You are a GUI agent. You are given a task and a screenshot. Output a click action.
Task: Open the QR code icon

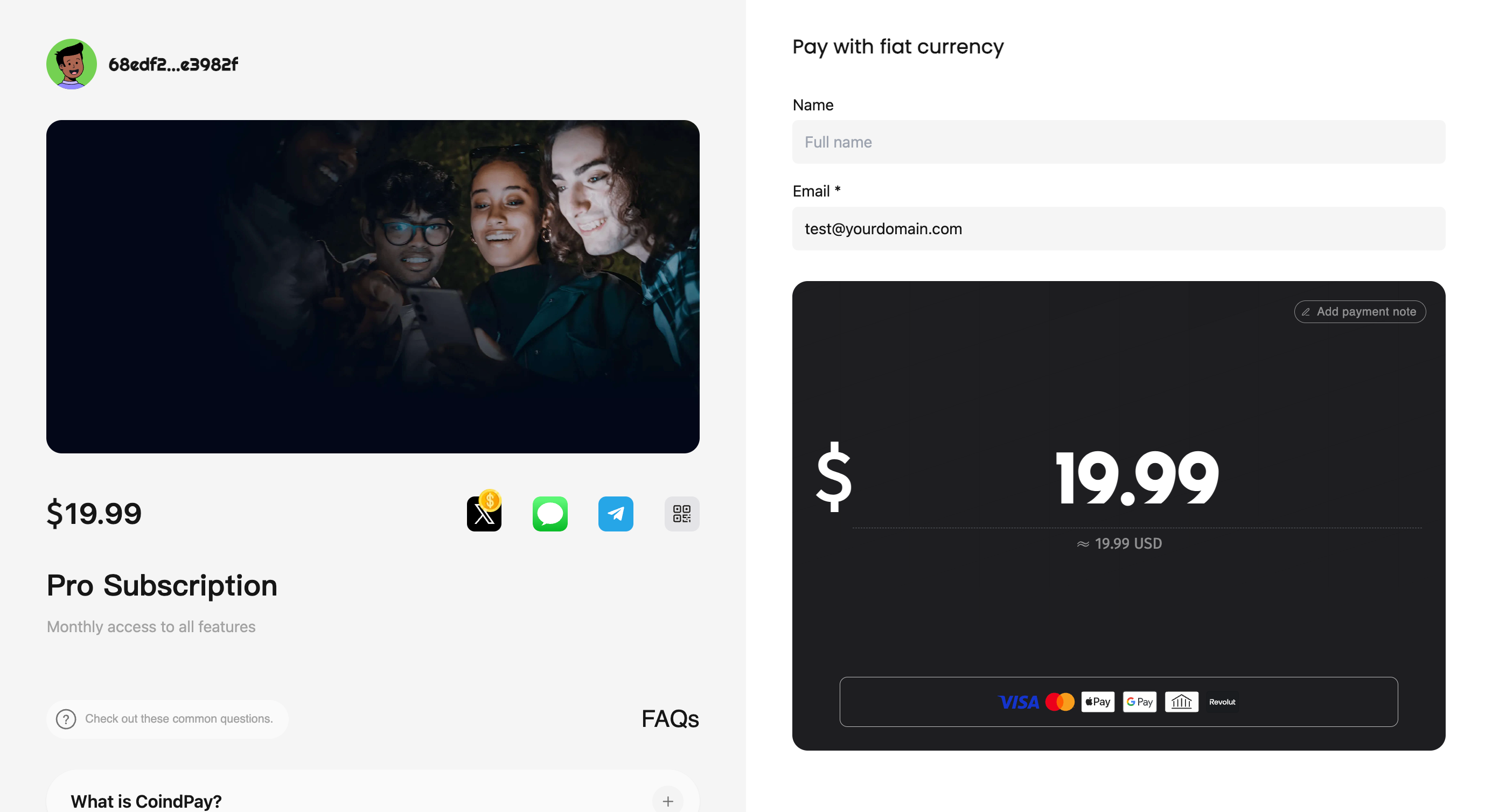click(x=681, y=513)
